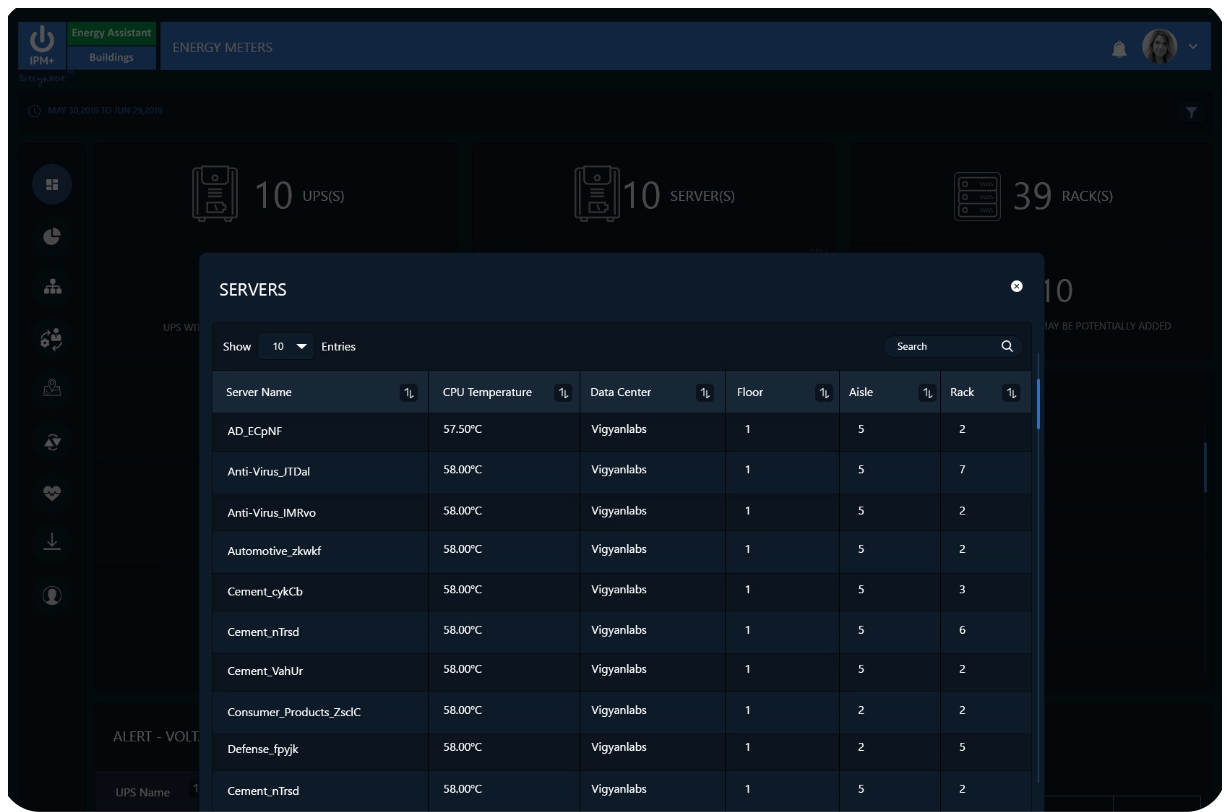Open the Show entries count dropdown
Screen dimensions: 1227x812
[x=286, y=347]
